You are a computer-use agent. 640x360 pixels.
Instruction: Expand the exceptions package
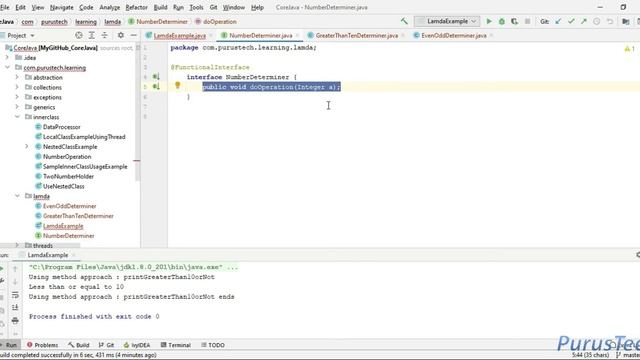(x=17, y=97)
